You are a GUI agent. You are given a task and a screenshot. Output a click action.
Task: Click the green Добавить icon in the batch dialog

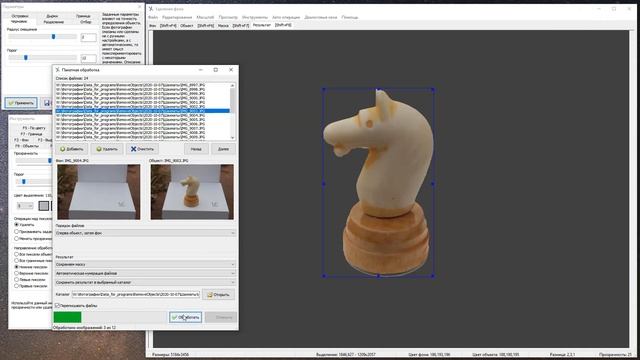tap(62, 149)
